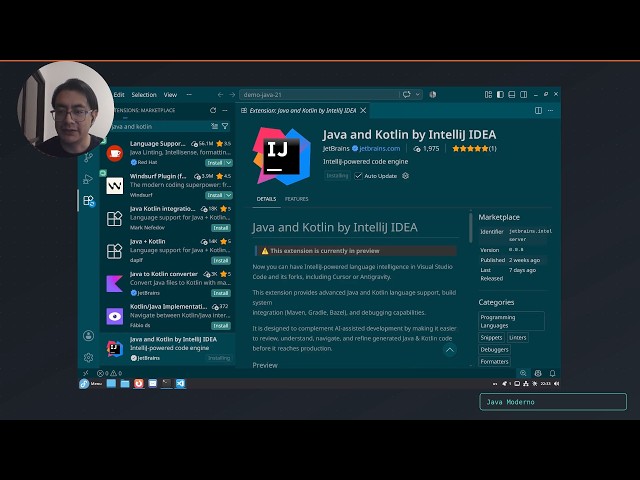Viewport: 640px width, 480px height.
Task: Refresh the Extensions Marketplace list
Action: click(213, 110)
